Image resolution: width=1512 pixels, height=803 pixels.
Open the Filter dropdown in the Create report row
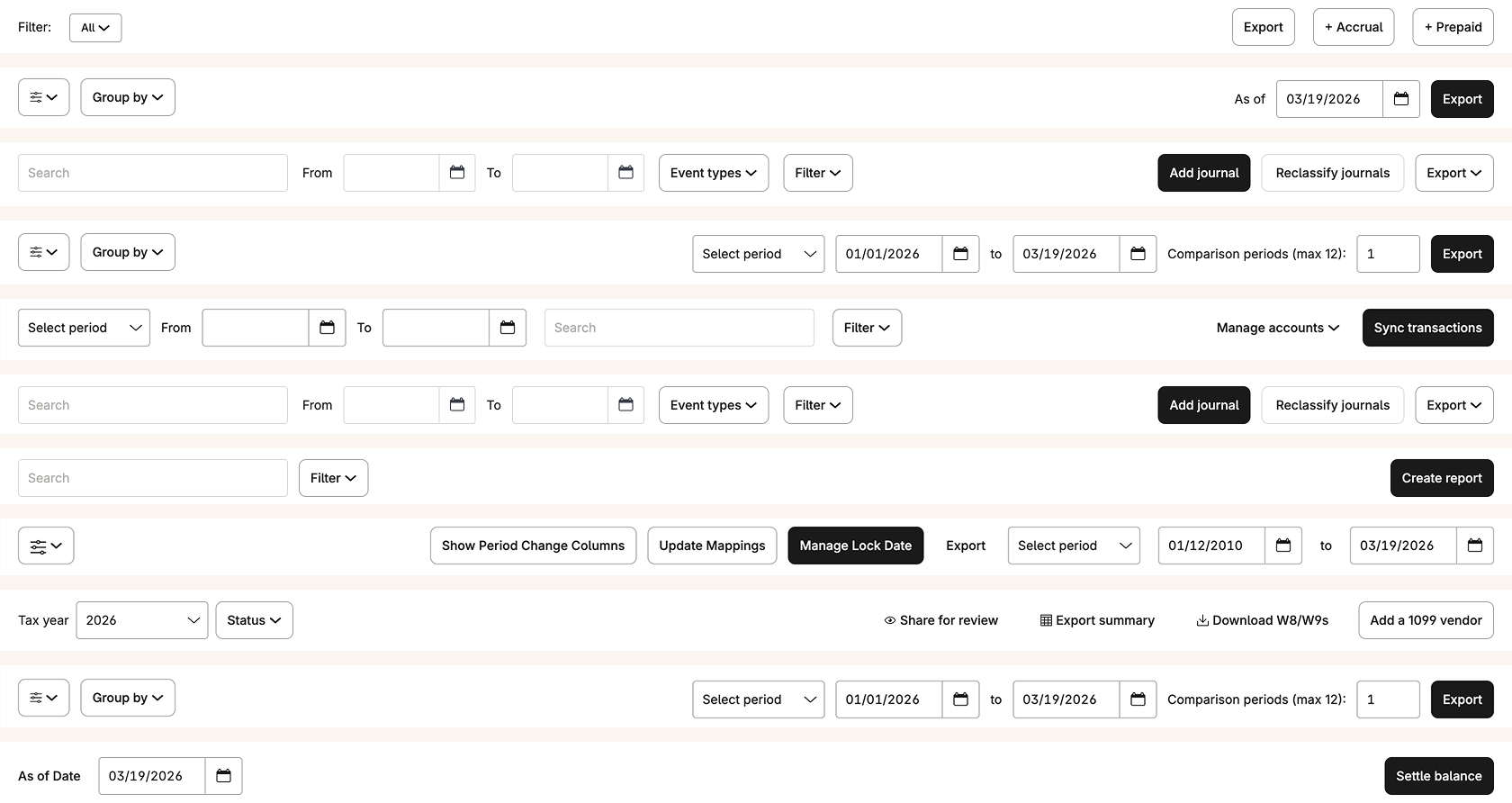coord(333,478)
